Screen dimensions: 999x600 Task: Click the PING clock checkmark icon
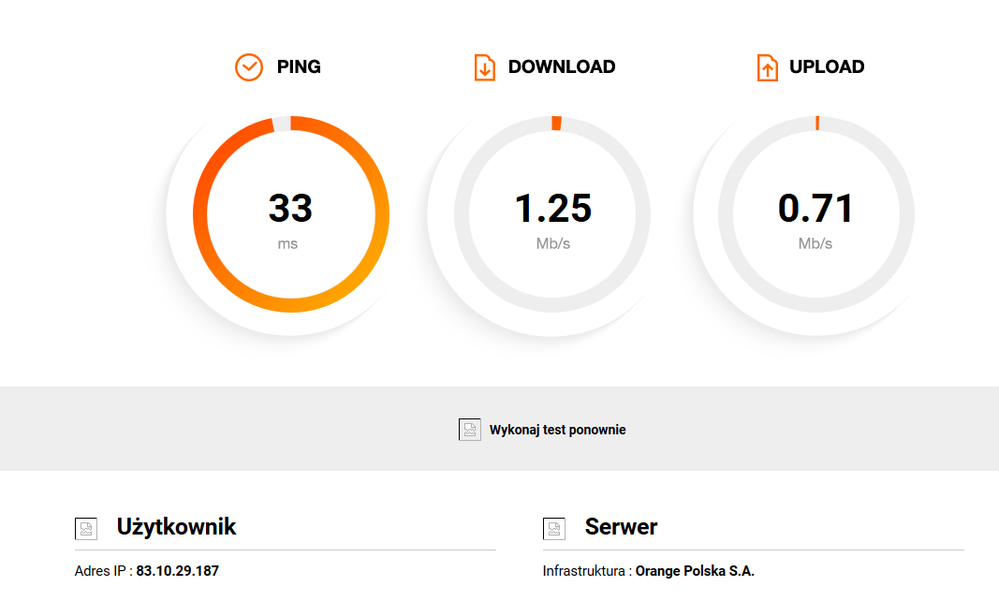pos(248,67)
